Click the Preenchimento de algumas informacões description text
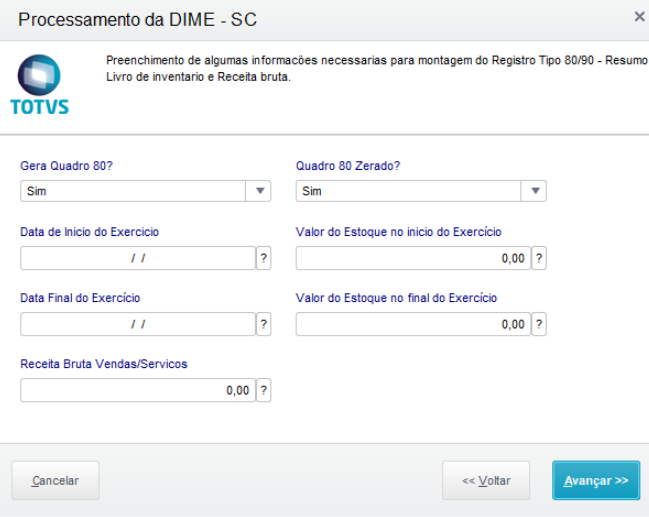The image size is (649, 517). 377,68
